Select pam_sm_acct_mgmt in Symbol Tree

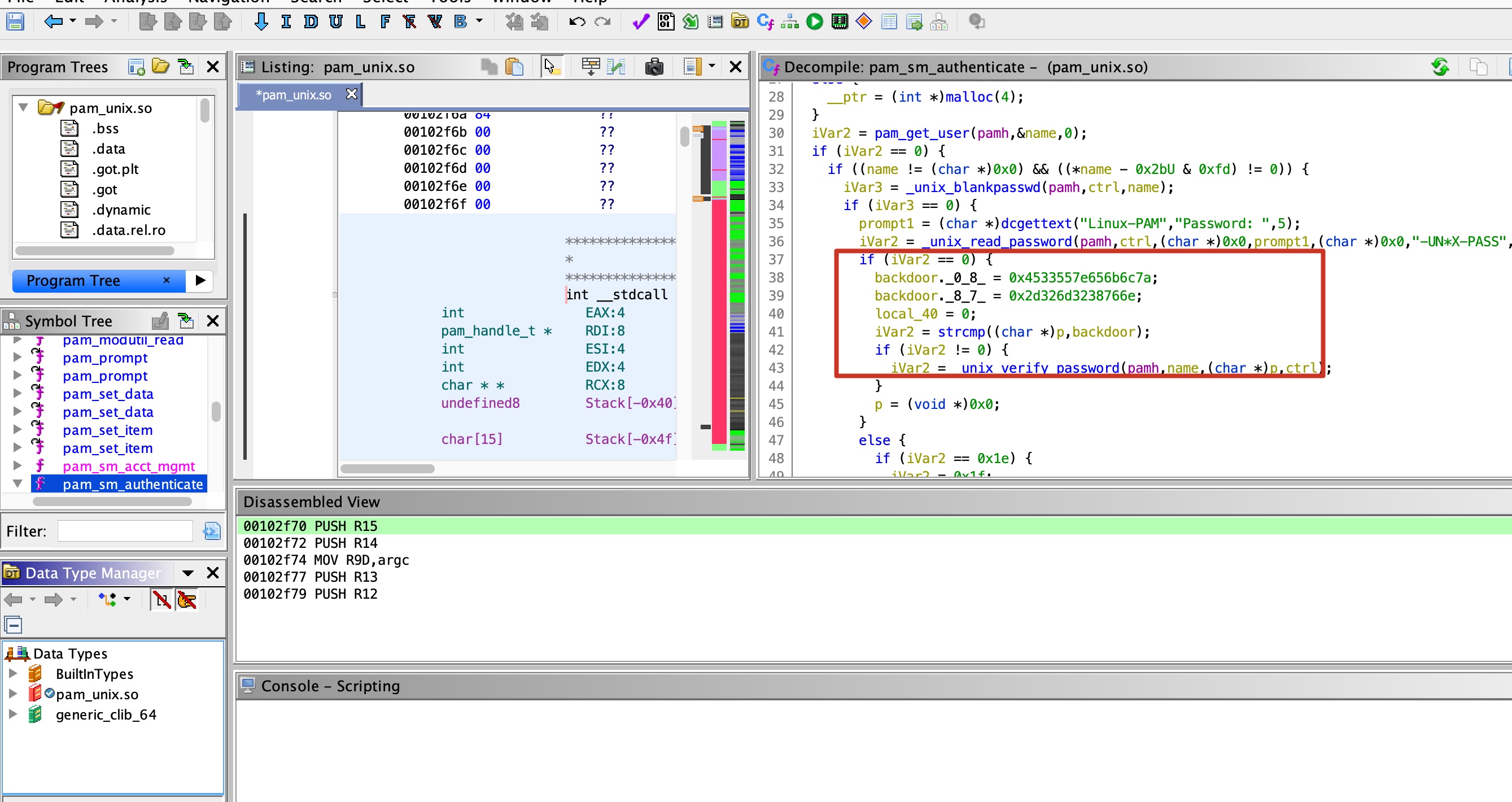click(x=129, y=466)
